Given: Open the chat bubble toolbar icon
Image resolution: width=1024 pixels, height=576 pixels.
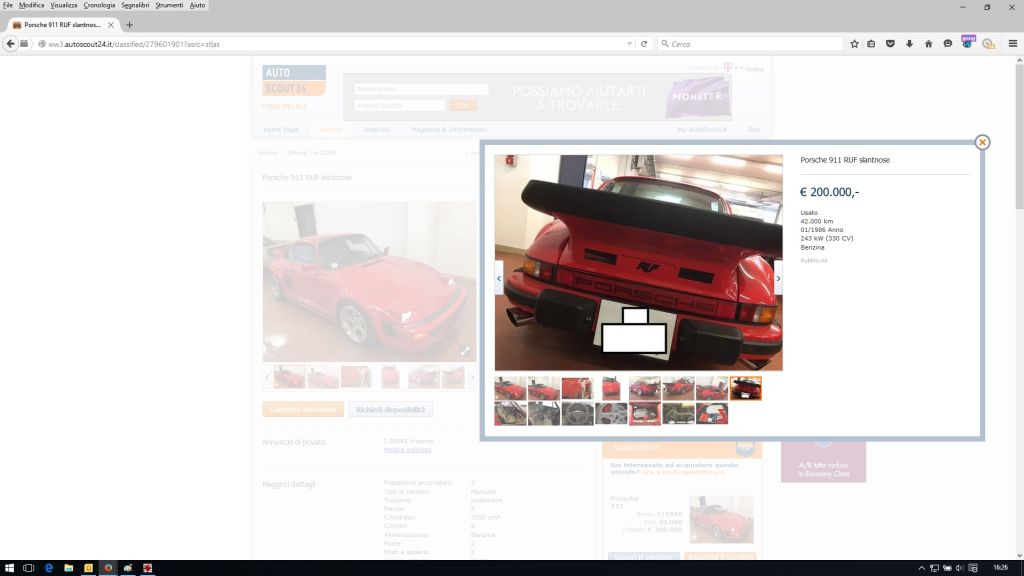Looking at the screenshot, I should [x=948, y=44].
